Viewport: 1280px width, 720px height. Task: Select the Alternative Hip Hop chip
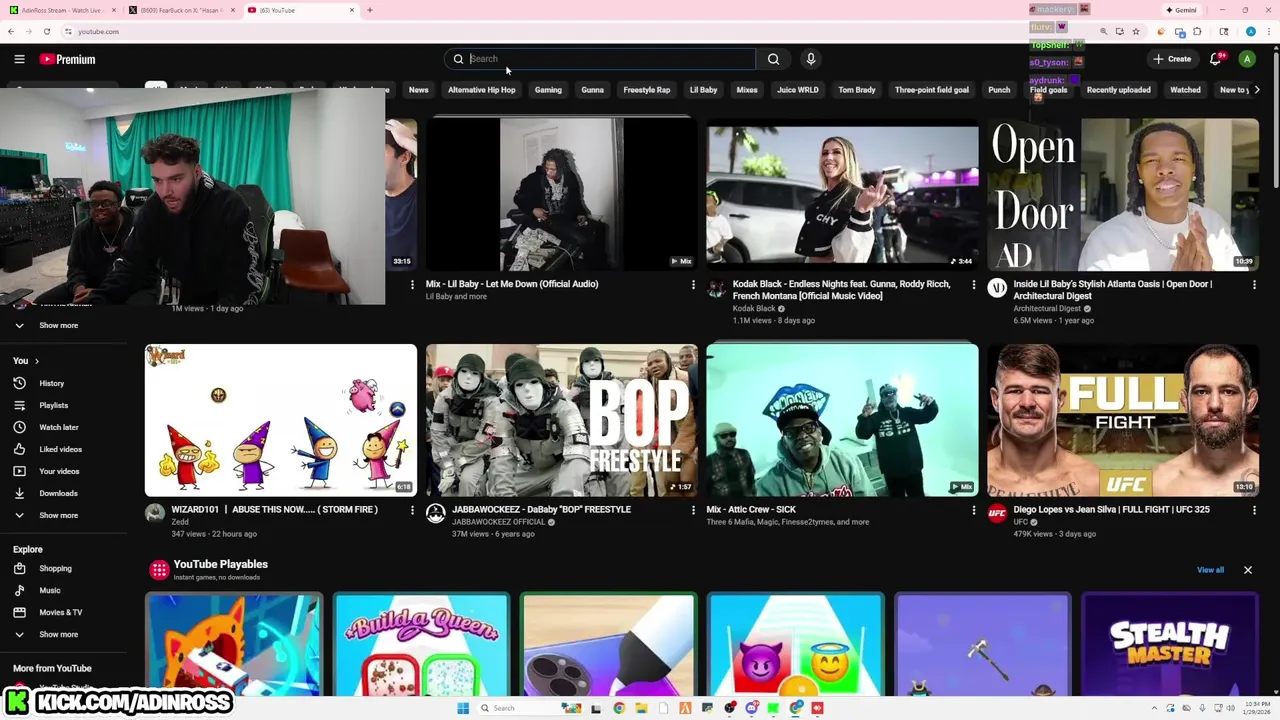click(x=481, y=90)
